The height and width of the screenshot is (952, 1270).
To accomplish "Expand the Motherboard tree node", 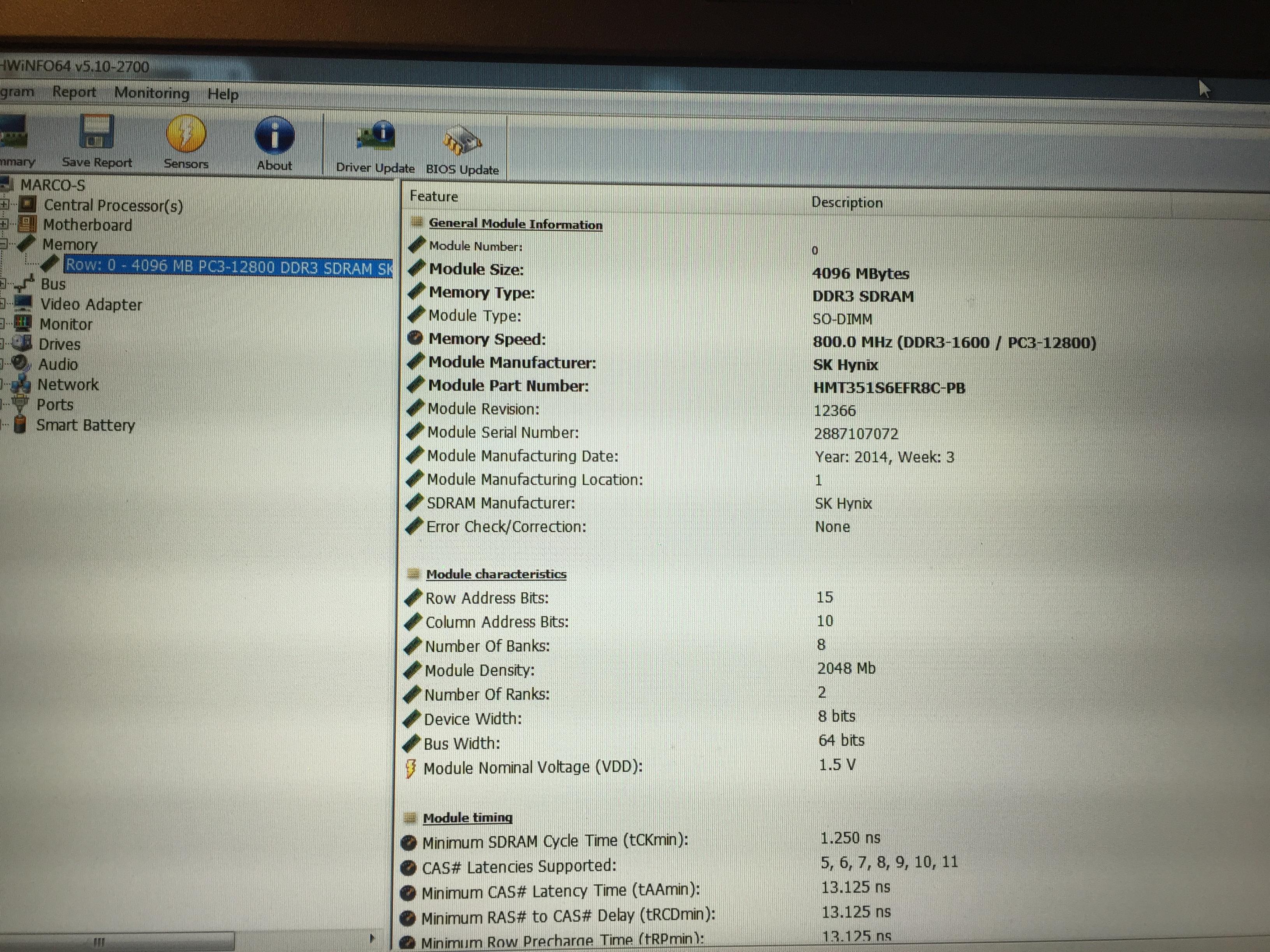I will coord(4,224).
